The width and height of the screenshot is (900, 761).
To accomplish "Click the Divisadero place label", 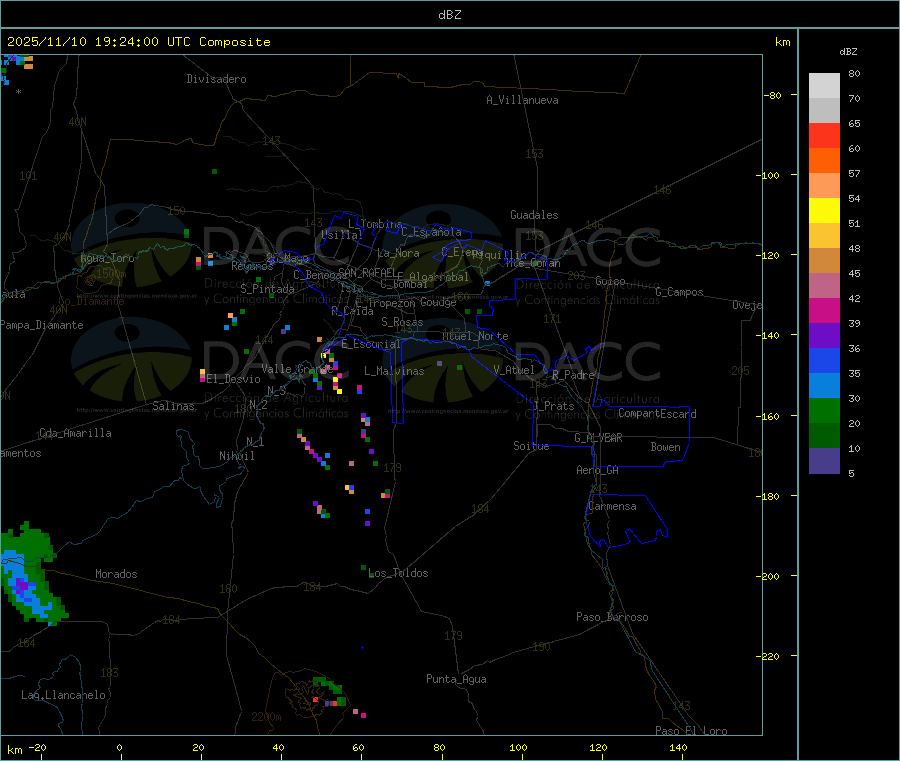I will [x=216, y=79].
